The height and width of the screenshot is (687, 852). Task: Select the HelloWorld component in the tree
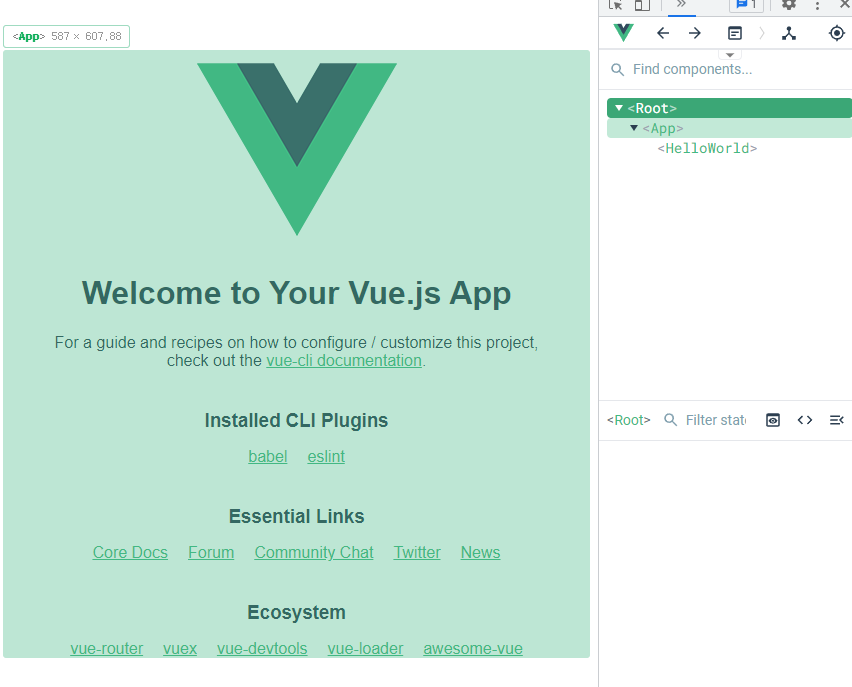point(707,148)
